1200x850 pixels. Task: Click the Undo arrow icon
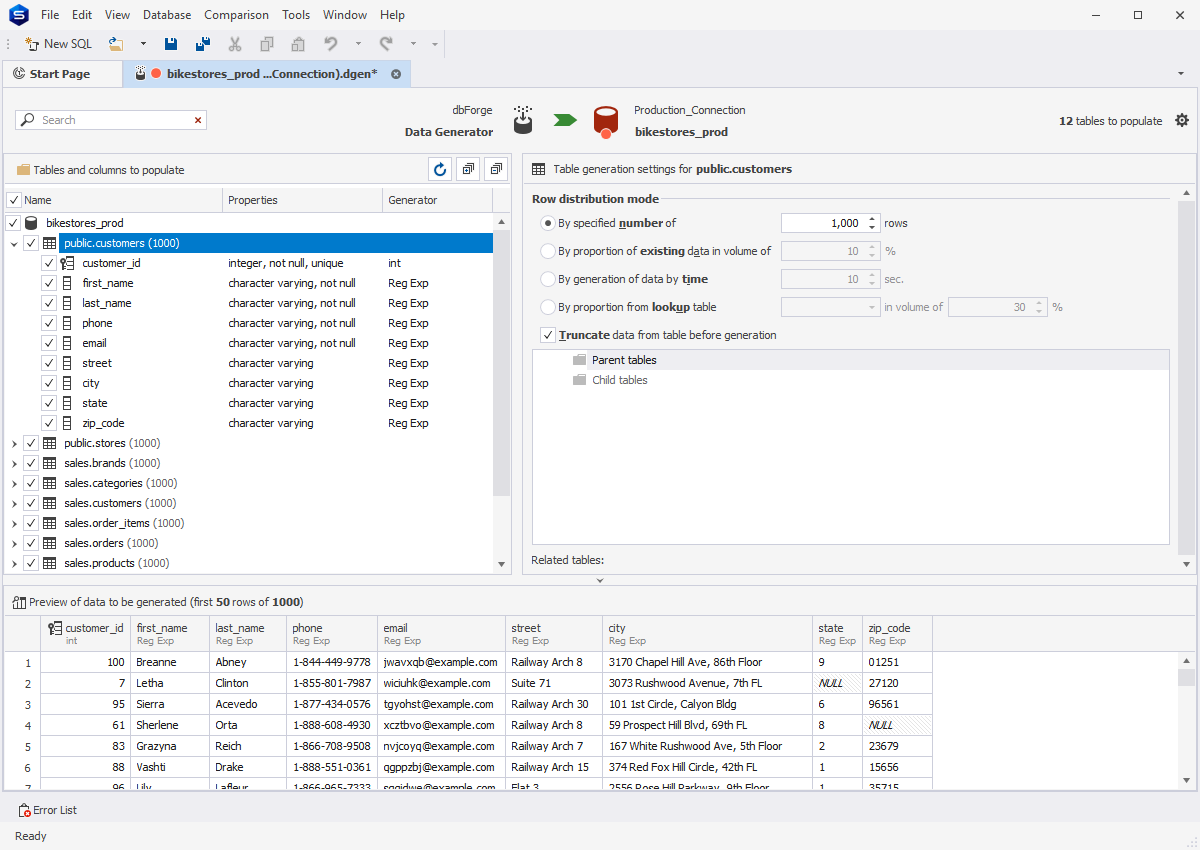pos(331,44)
